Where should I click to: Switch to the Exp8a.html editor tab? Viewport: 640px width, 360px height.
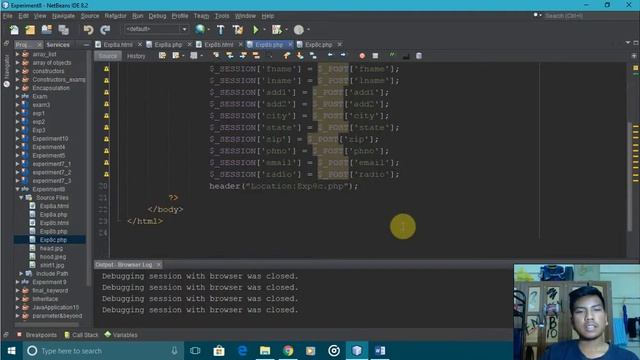(x=118, y=44)
